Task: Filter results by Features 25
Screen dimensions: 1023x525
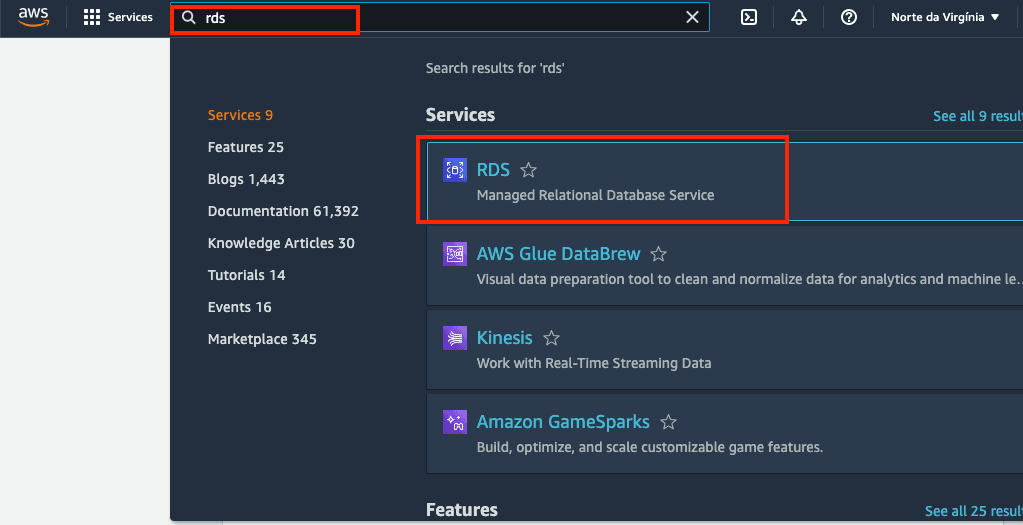Action: [245, 147]
